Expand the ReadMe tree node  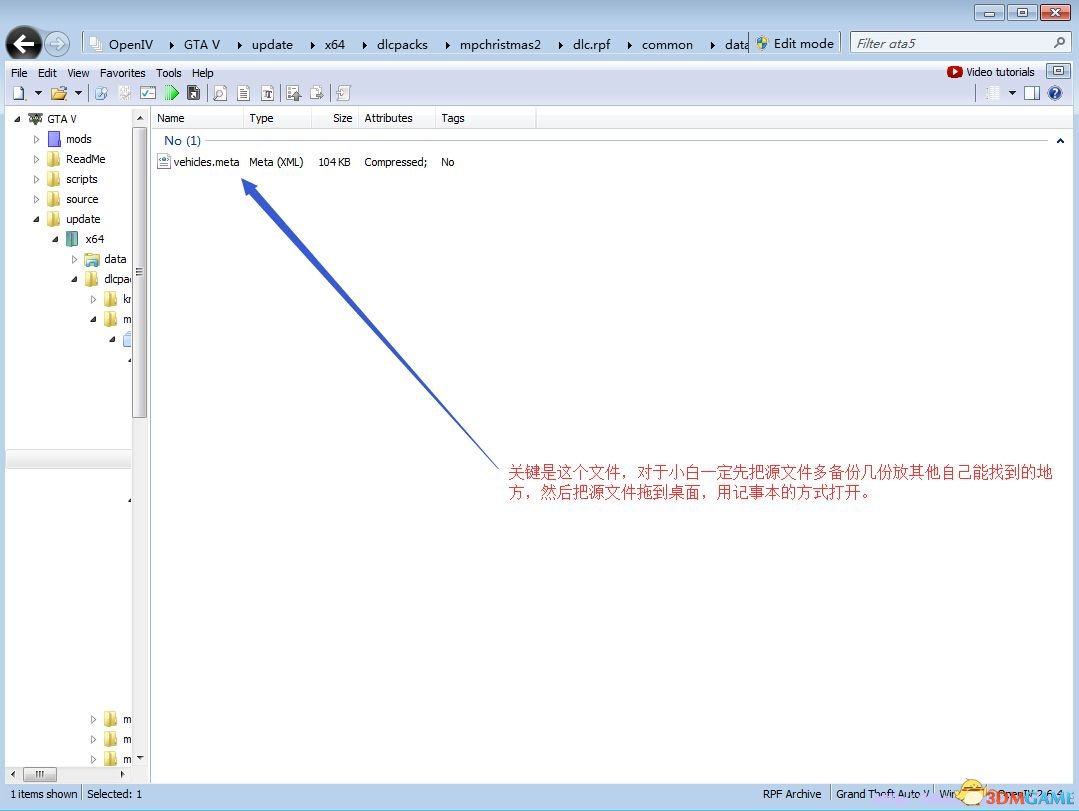(x=36, y=159)
